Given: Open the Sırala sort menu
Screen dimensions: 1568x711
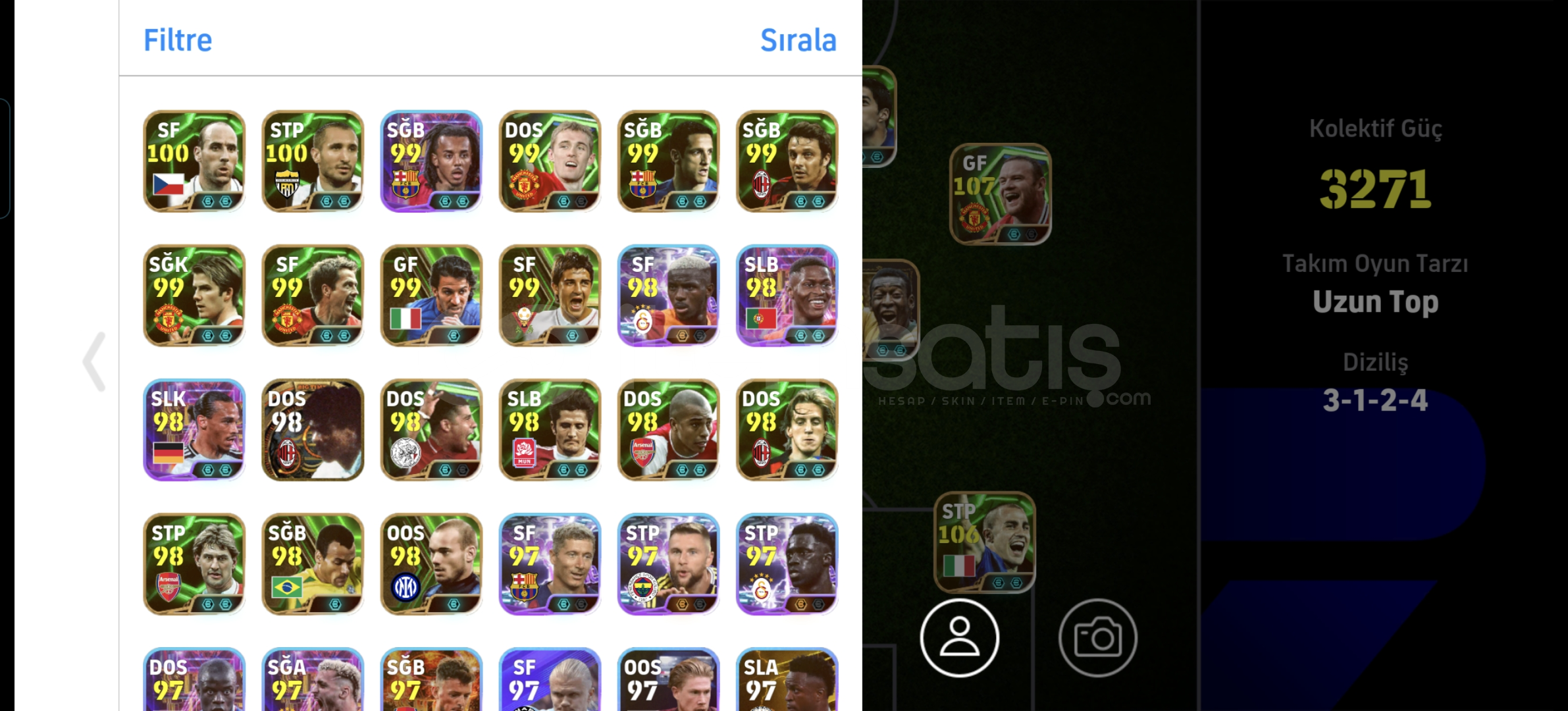Looking at the screenshot, I should (x=798, y=40).
